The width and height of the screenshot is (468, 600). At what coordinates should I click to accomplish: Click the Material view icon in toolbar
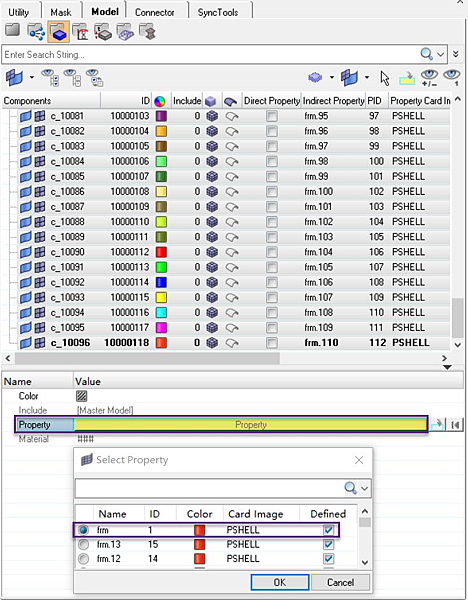click(103, 32)
